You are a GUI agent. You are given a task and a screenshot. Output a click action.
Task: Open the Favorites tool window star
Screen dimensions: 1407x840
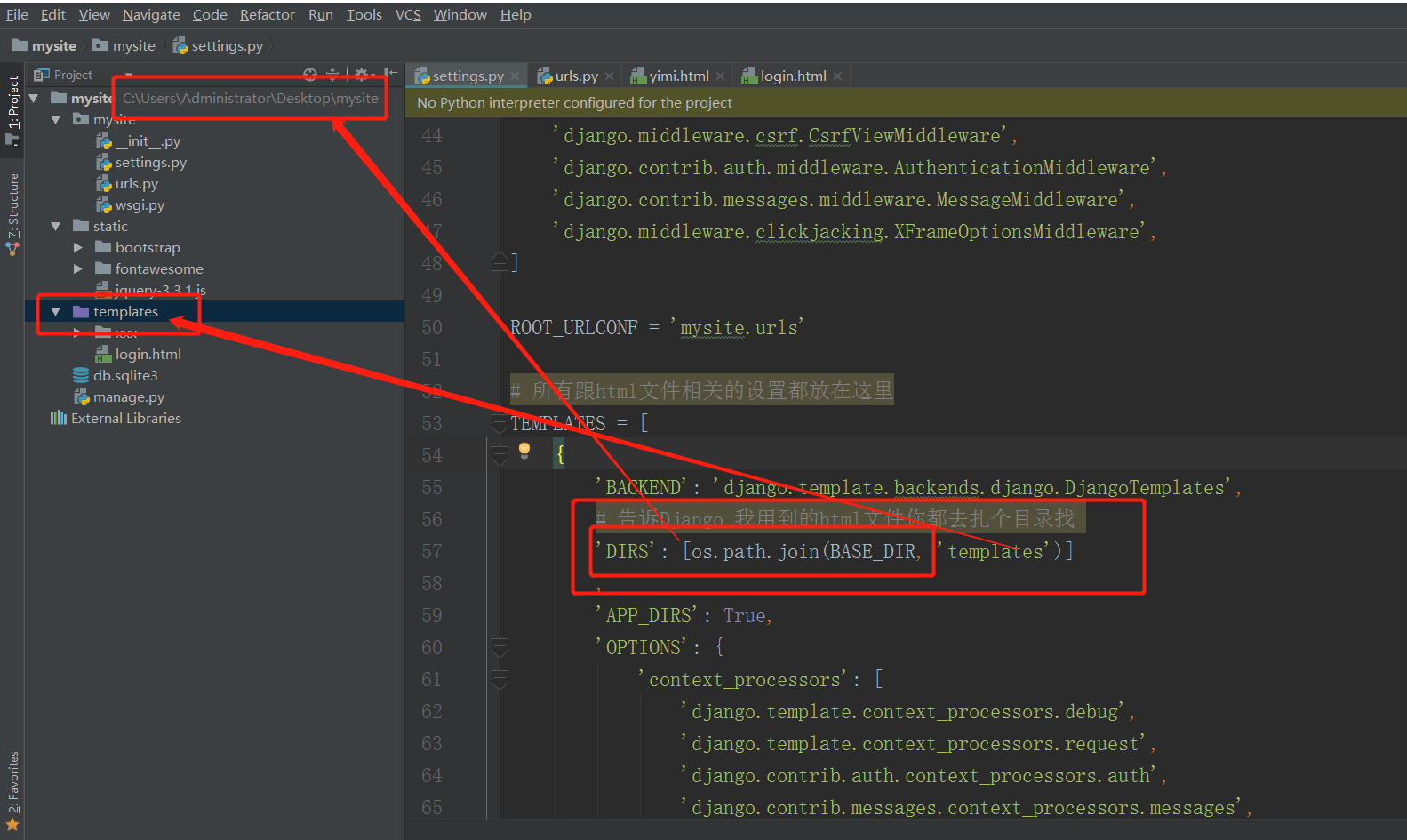click(x=12, y=825)
